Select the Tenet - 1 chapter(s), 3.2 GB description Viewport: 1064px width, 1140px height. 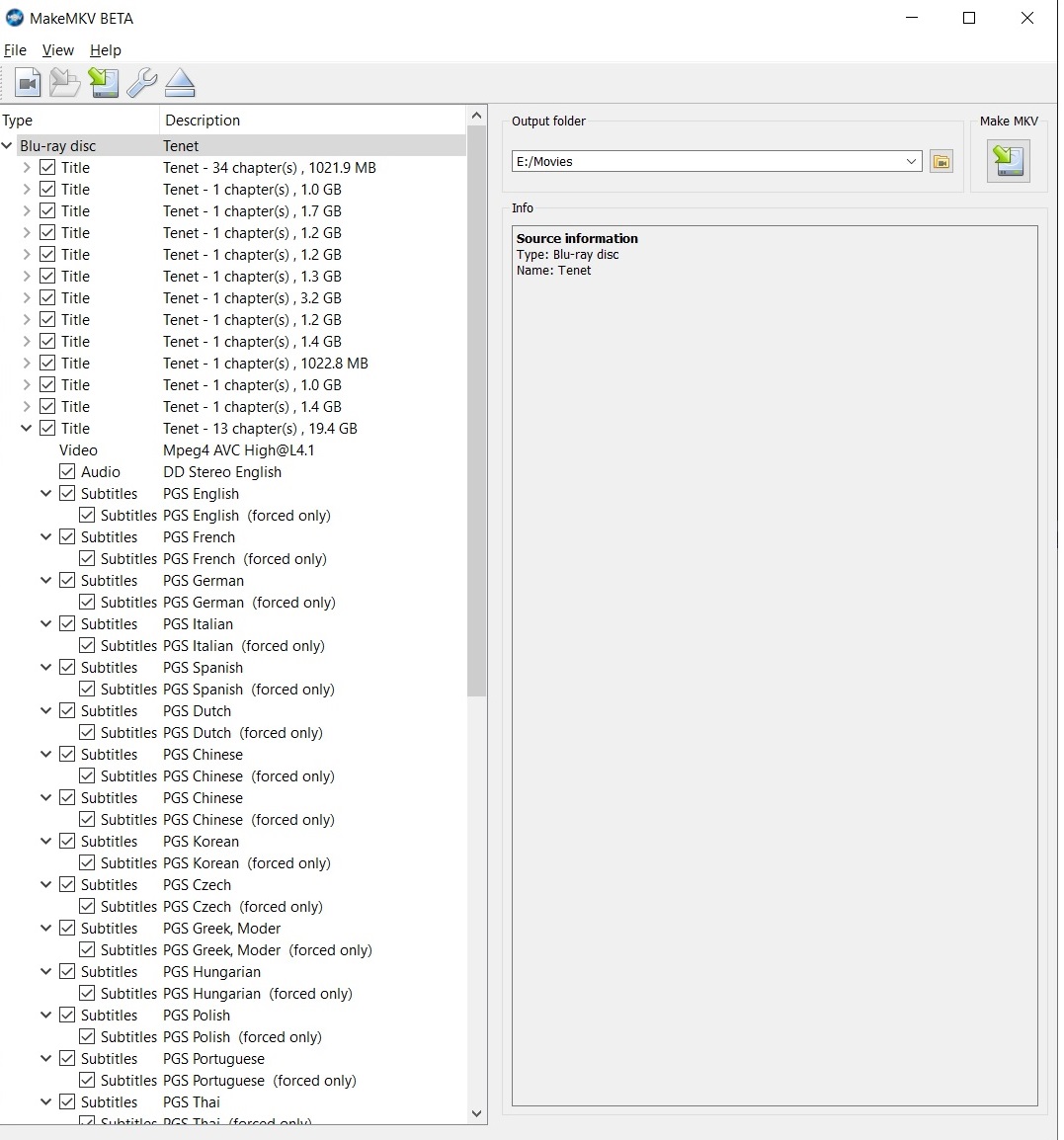[x=252, y=298]
